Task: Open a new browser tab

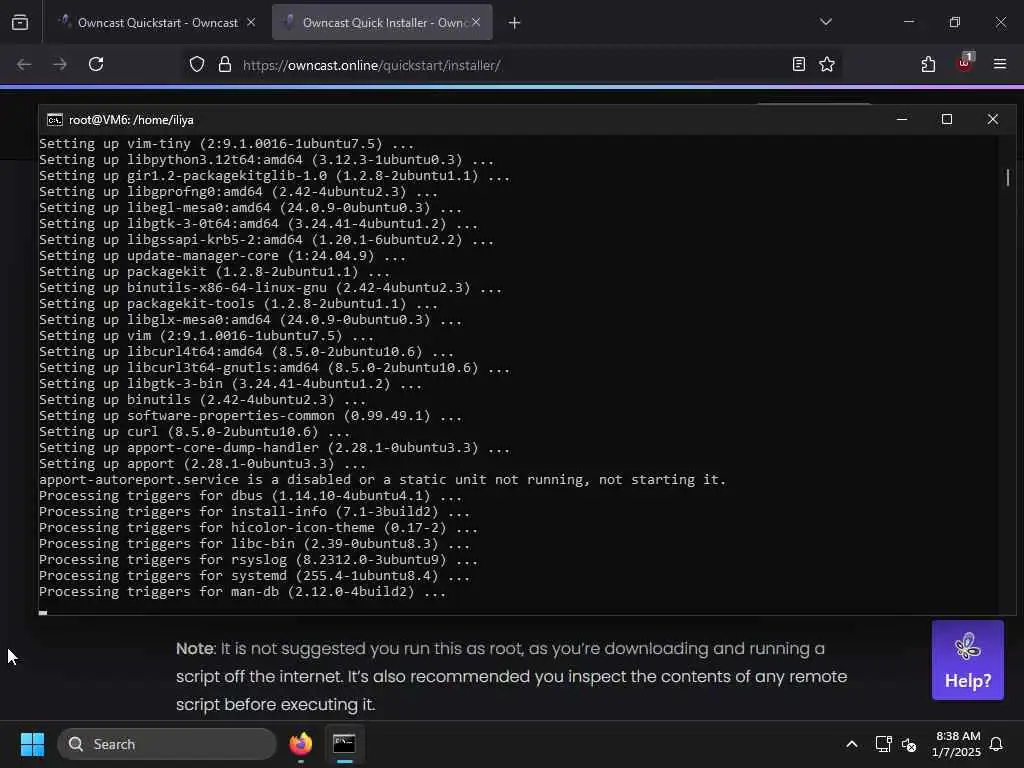Action: pyautogui.click(x=515, y=23)
